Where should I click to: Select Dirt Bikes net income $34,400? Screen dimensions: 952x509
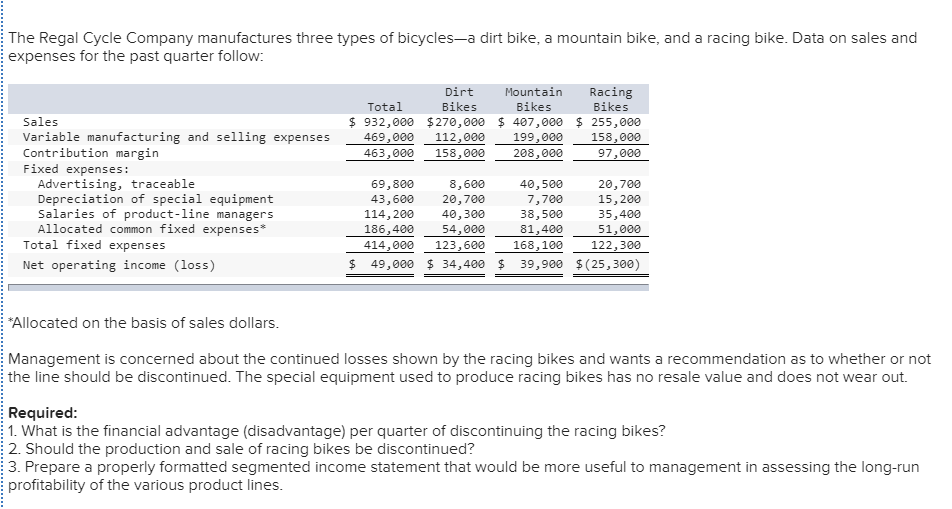[x=456, y=265]
